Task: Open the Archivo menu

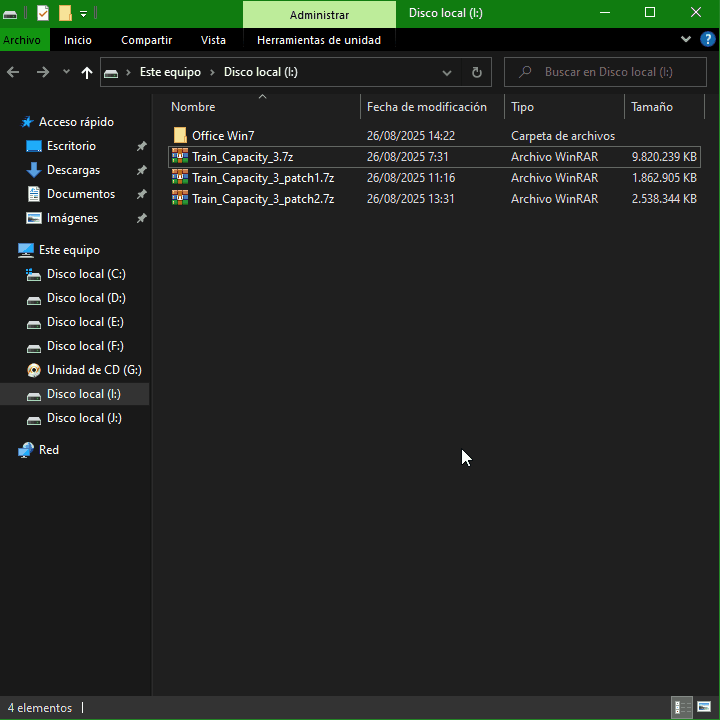Action: pos(22,40)
